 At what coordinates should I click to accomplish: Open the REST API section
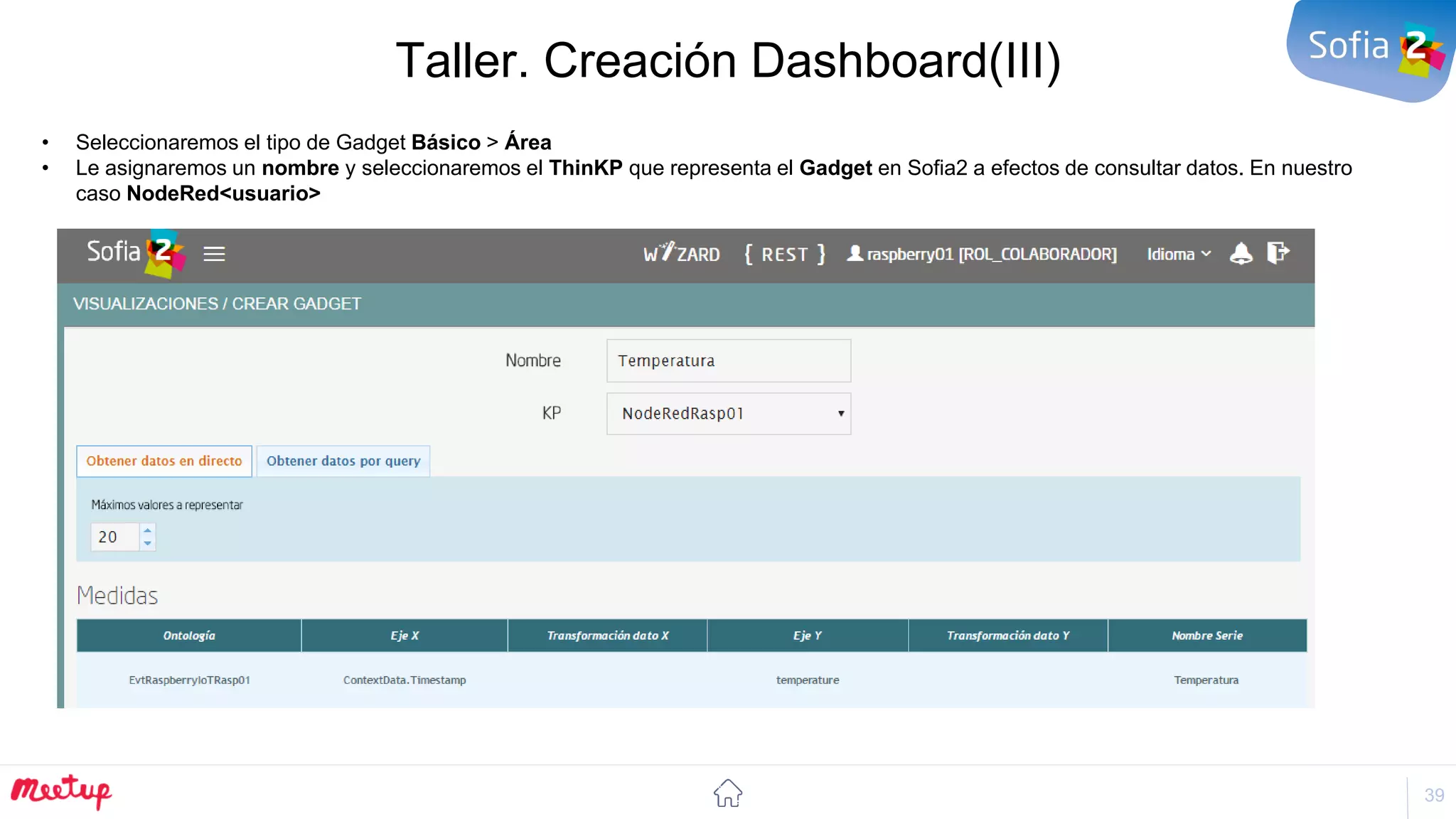click(785, 254)
